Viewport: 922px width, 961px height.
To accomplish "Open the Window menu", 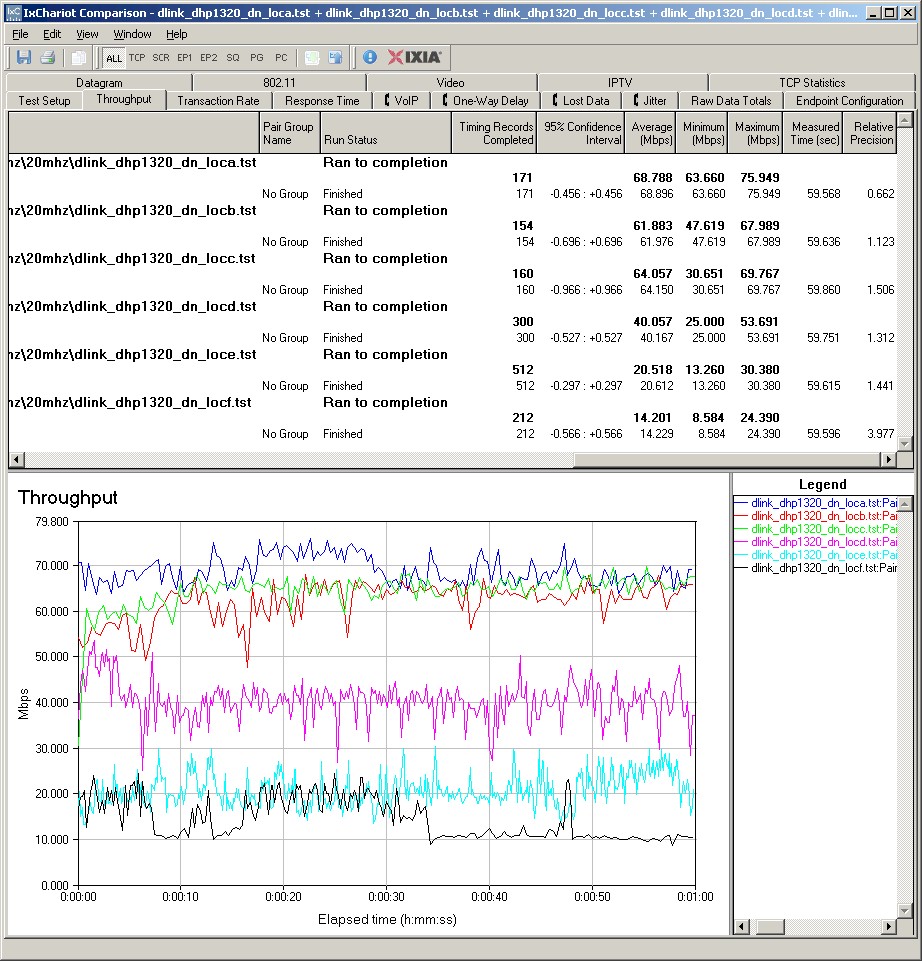I will pyautogui.click(x=132, y=34).
